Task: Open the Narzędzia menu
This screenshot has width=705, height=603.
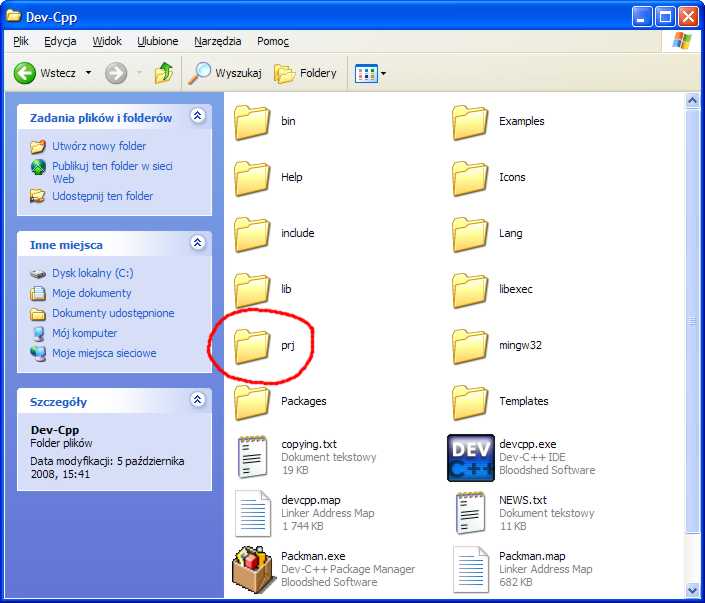Action: [218, 41]
